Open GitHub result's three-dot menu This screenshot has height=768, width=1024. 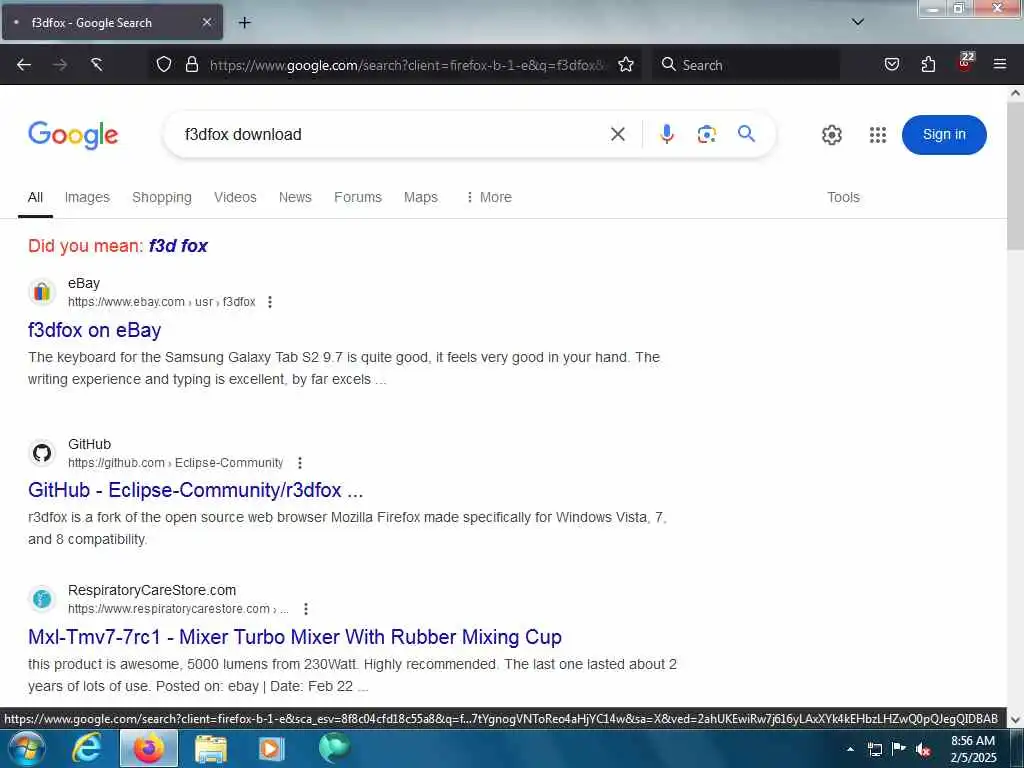pyautogui.click(x=300, y=462)
